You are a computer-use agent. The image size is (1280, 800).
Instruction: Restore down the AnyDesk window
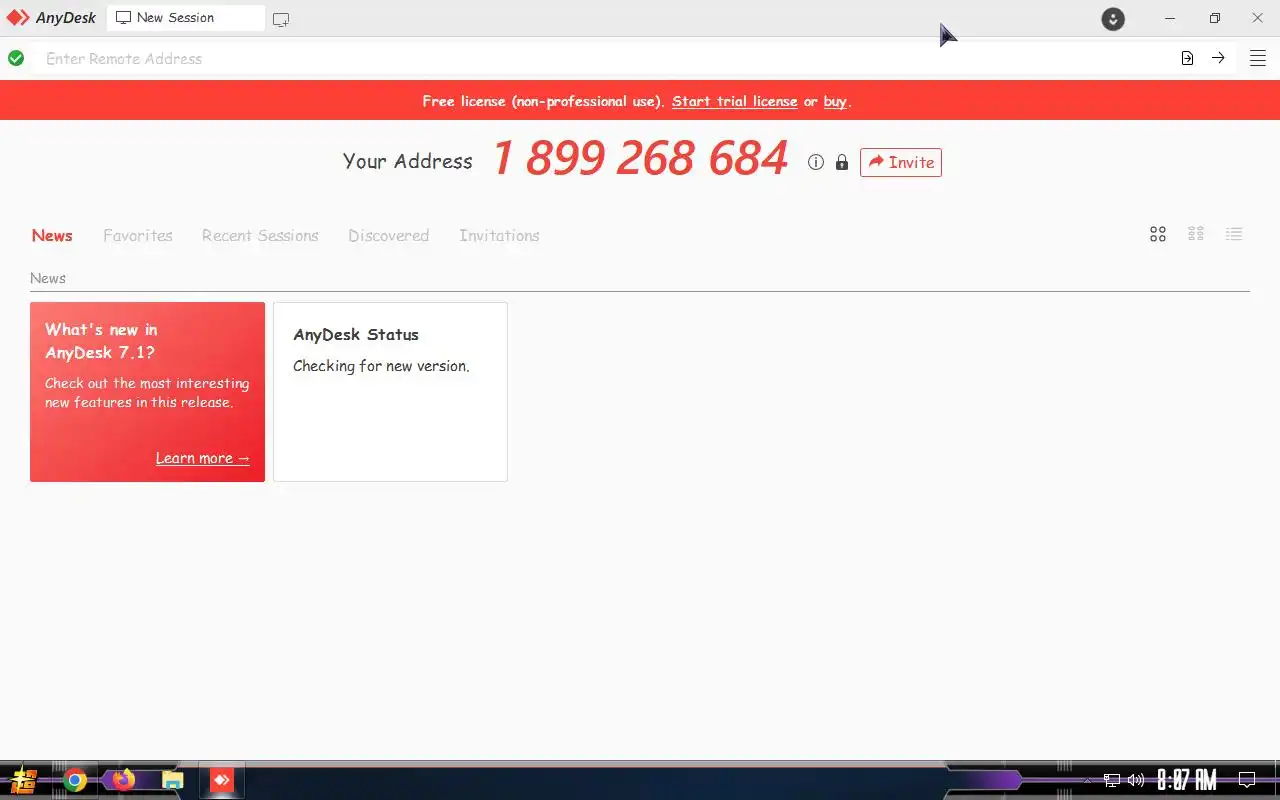pos(1215,18)
